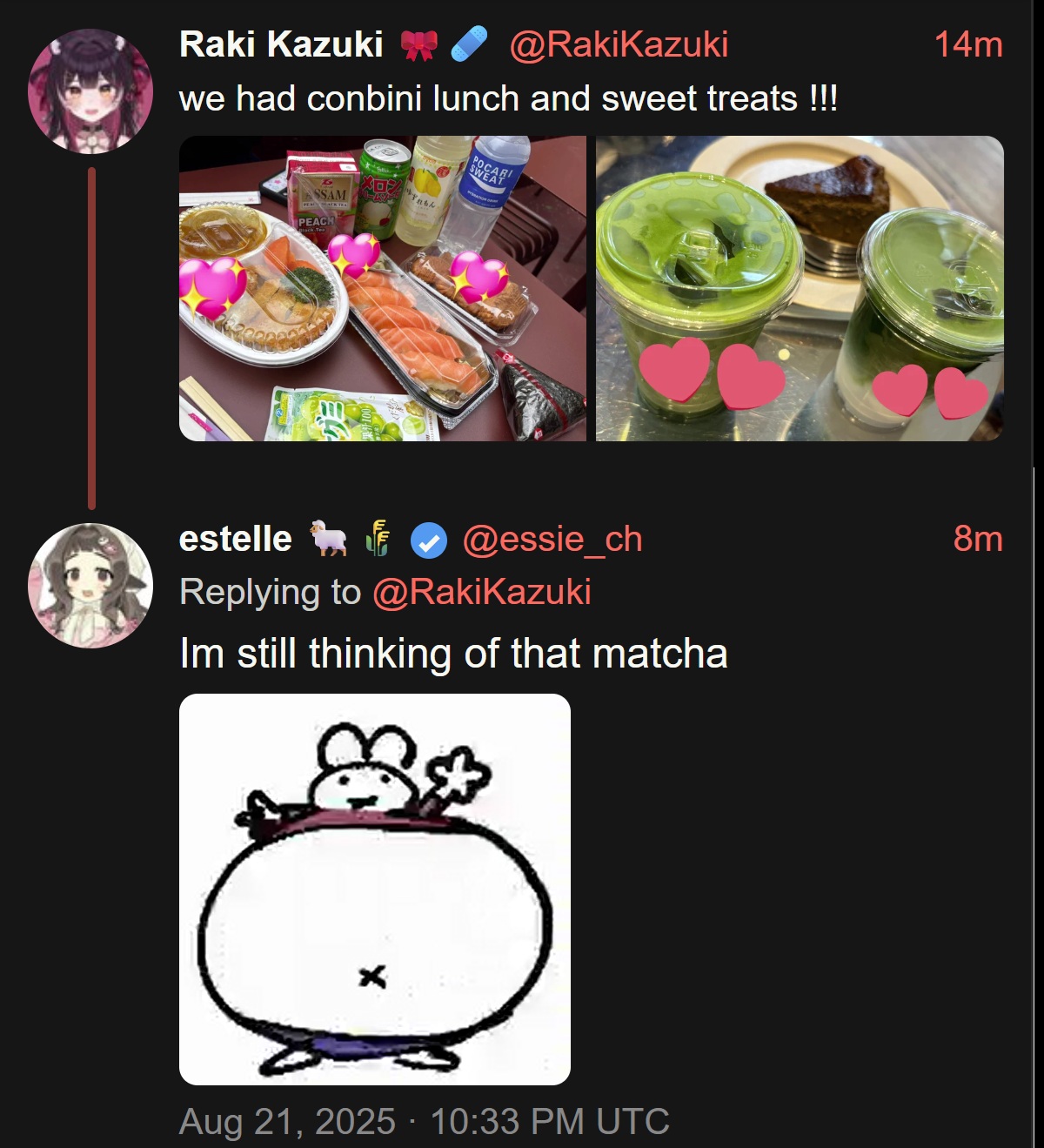
Task: Click the Raki Kazuki display name
Action: click(281, 44)
